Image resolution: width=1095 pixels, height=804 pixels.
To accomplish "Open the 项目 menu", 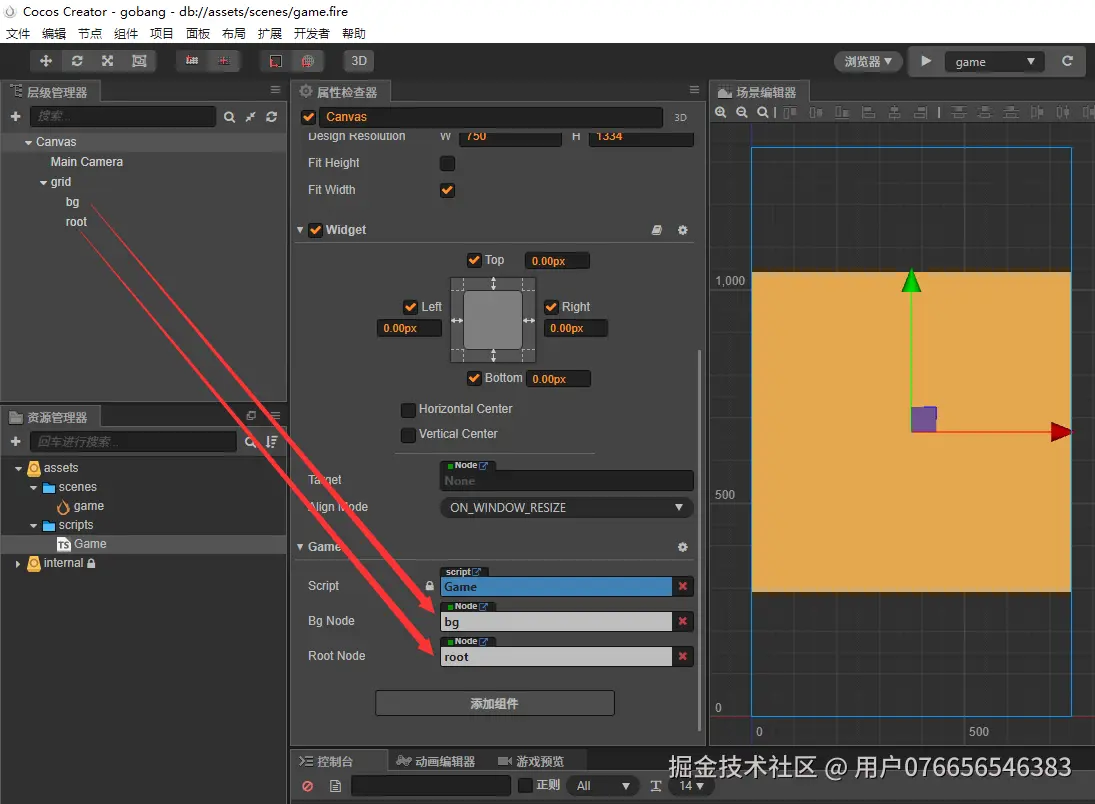I will coord(161,34).
